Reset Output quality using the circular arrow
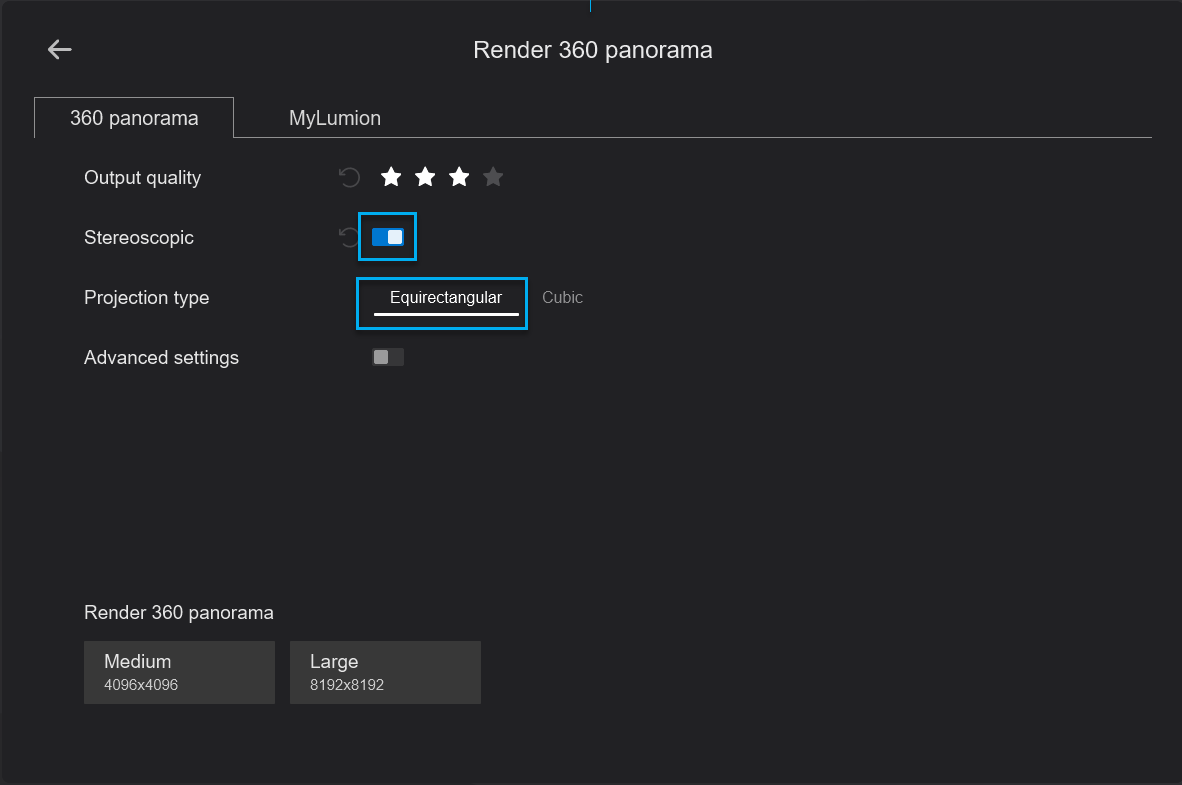 (x=348, y=176)
